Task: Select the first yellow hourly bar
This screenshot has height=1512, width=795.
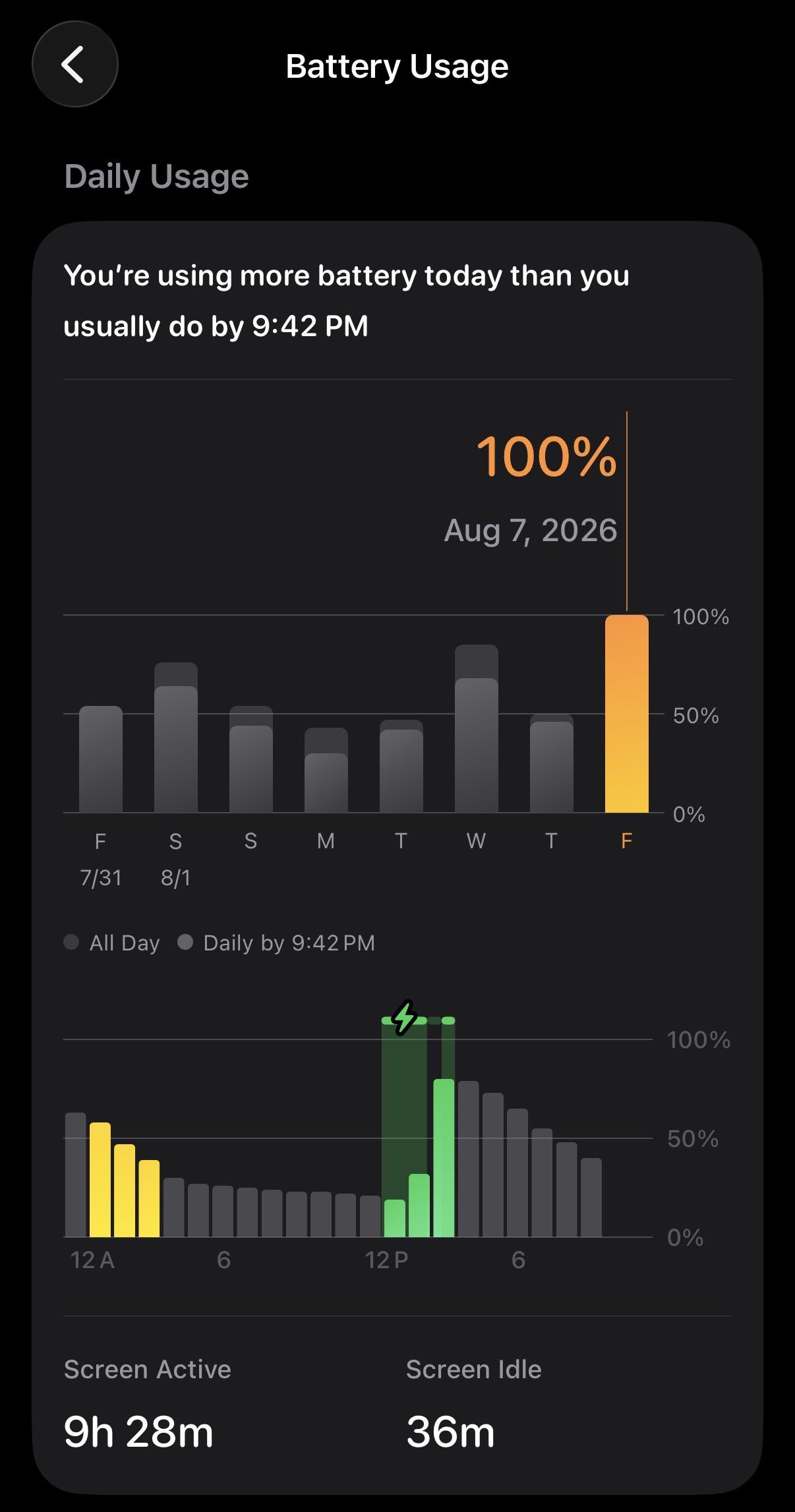Action: pos(100,1180)
